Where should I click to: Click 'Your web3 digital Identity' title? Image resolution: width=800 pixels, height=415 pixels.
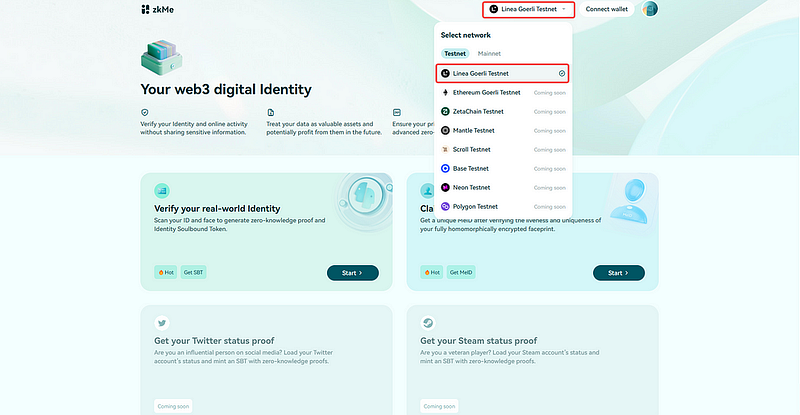pos(226,89)
